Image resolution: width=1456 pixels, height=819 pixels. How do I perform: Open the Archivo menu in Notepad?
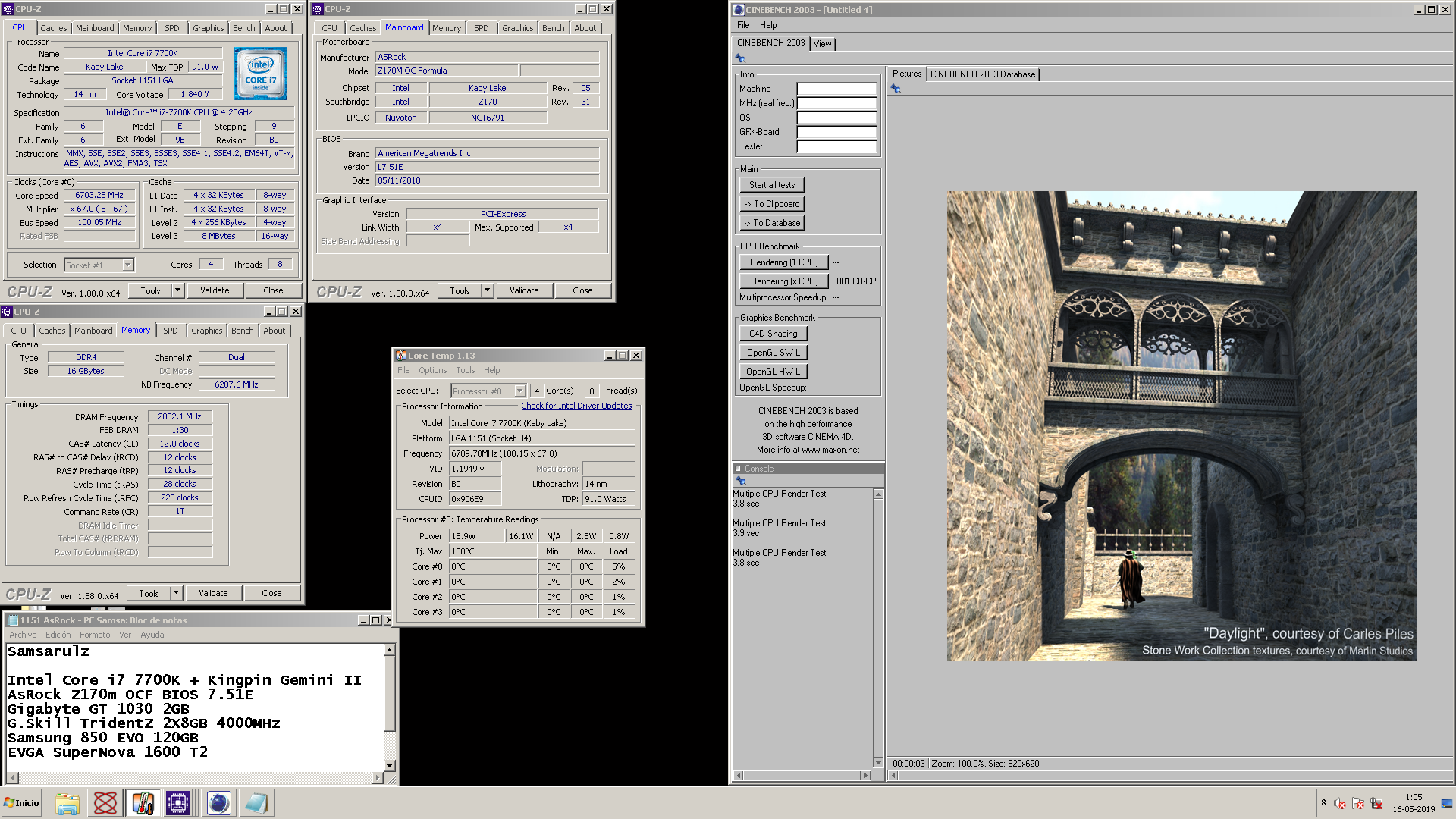(x=23, y=635)
